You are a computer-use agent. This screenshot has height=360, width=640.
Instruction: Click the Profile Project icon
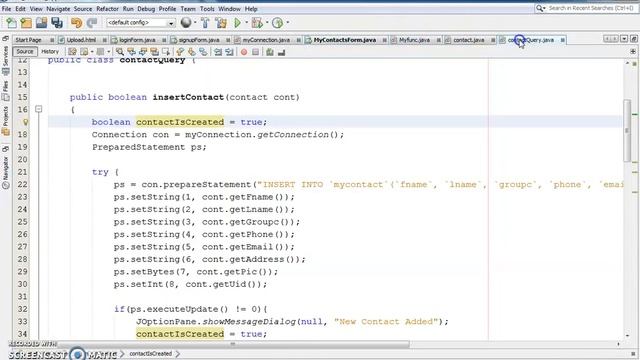coord(278,23)
